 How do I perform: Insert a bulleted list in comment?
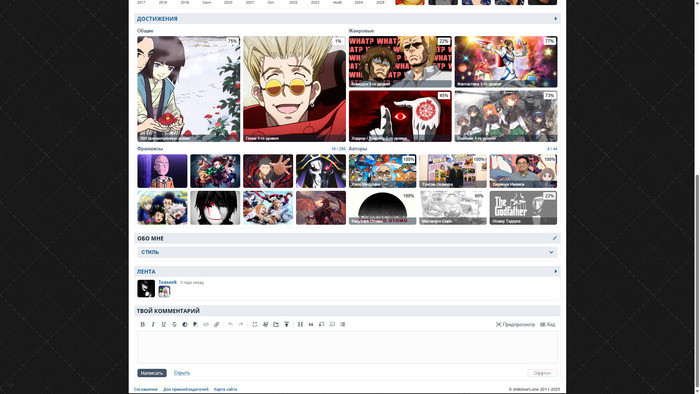coord(342,324)
